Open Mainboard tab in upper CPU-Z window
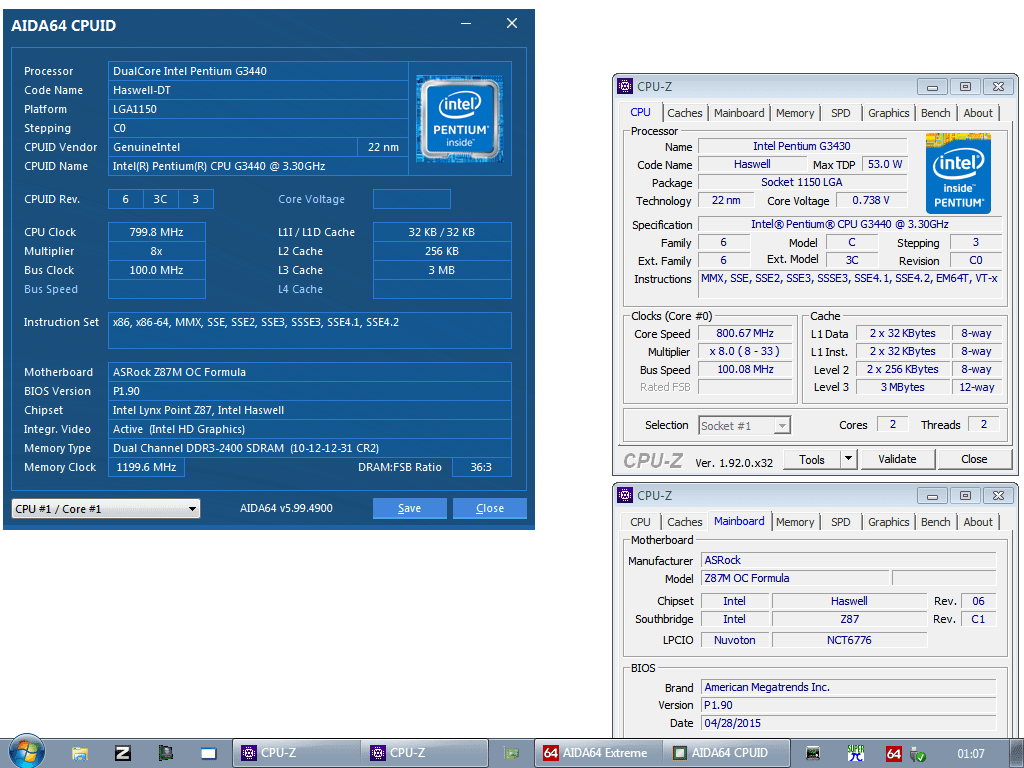This screenshot has height=768, width=1024. tap(739, 113)
